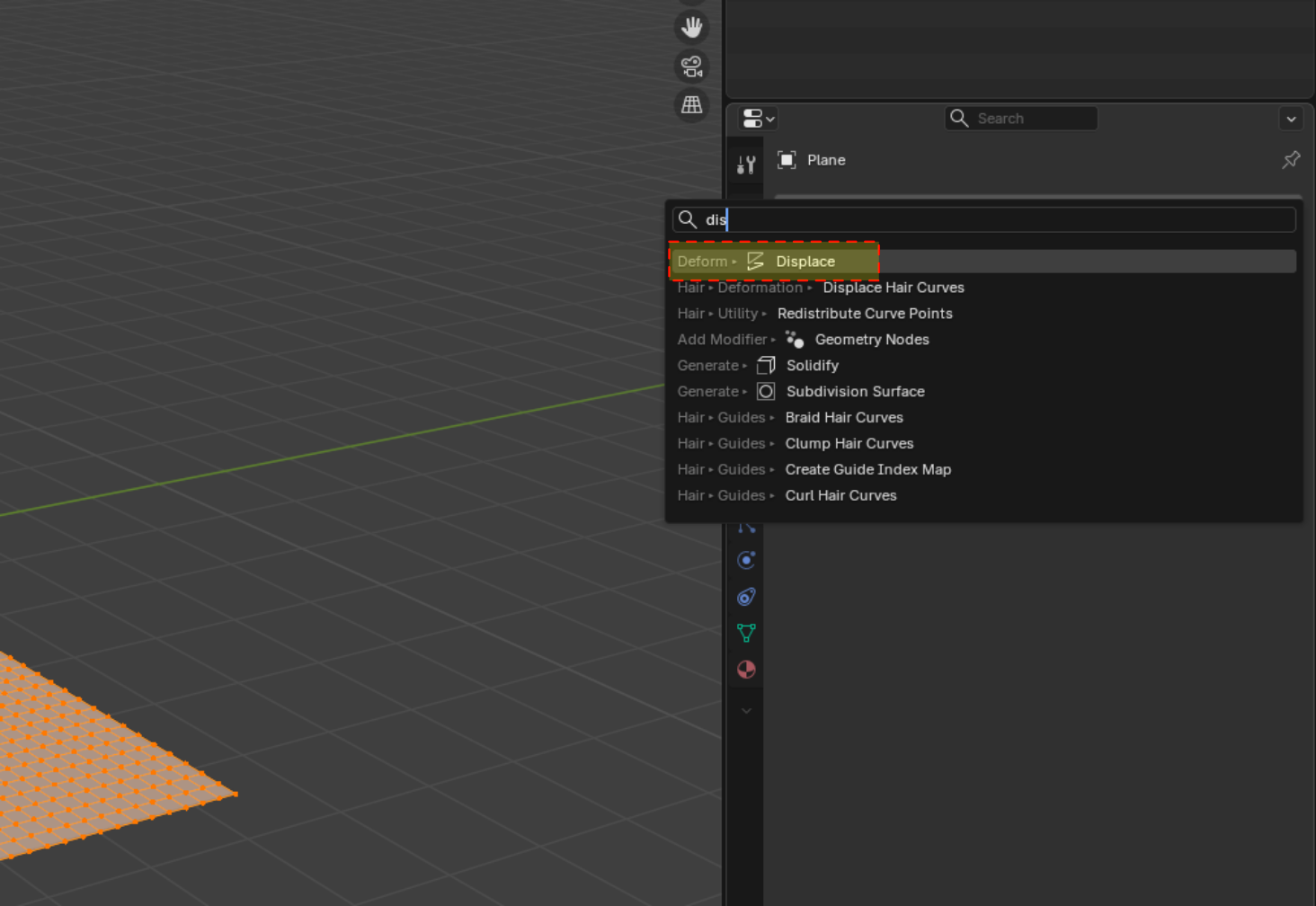
Task: Open the green Object Data properties tab
Action: point(746,633)
